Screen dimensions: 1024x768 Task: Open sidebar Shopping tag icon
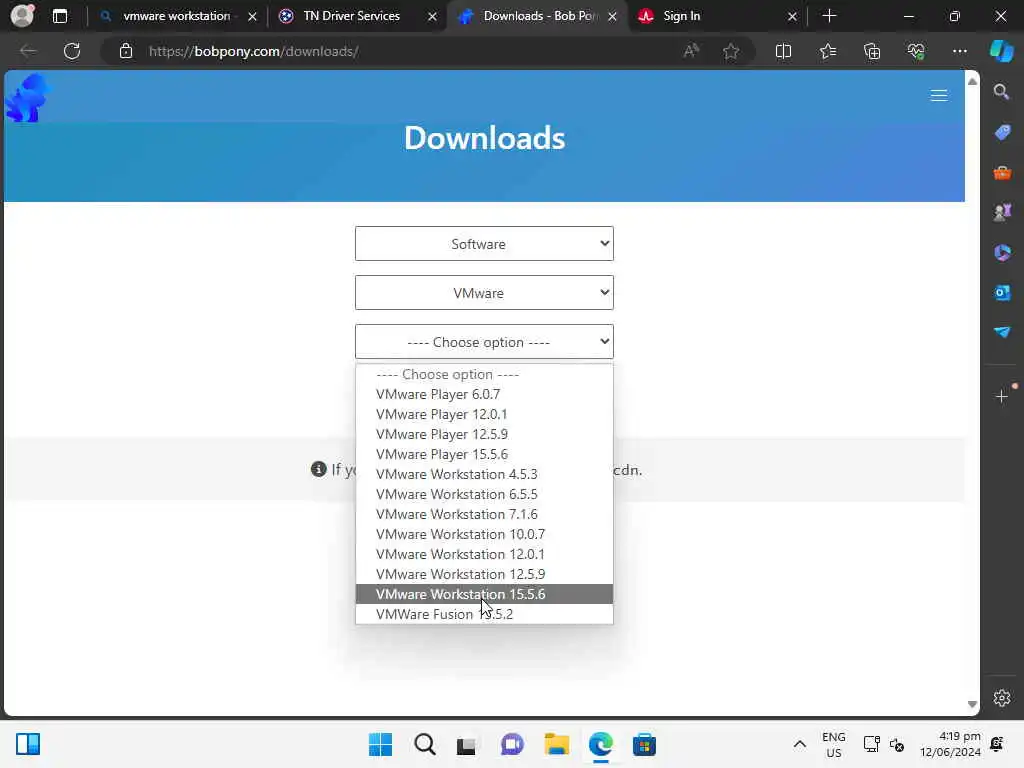[x=1002, y=133]
